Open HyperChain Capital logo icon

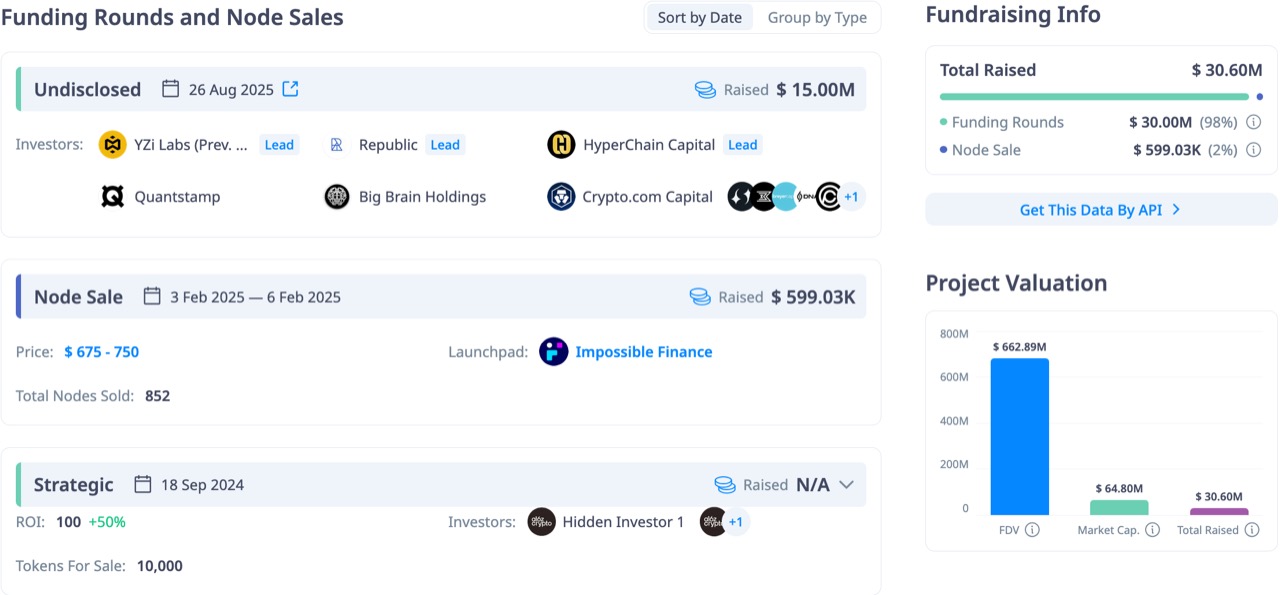pos(561,145)
